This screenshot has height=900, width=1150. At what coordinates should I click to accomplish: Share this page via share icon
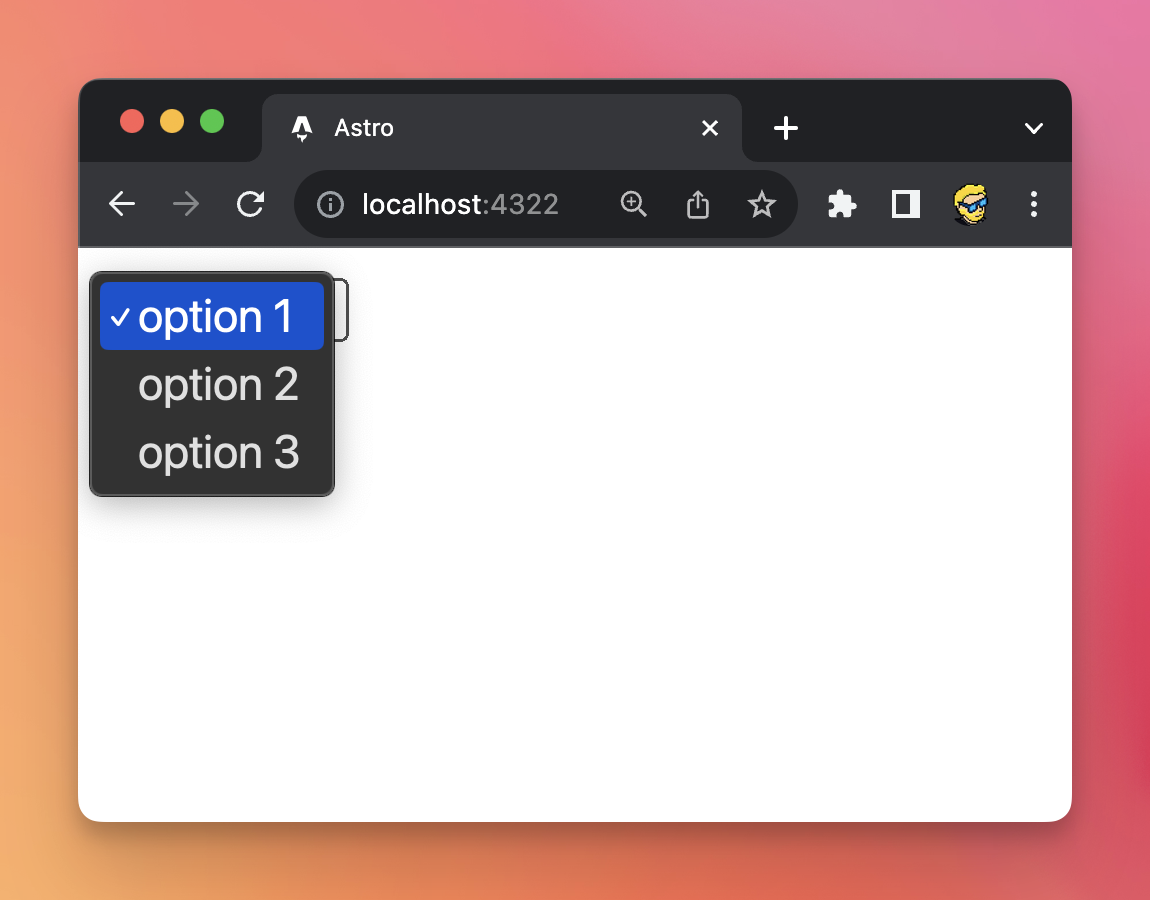click(698, 205)
